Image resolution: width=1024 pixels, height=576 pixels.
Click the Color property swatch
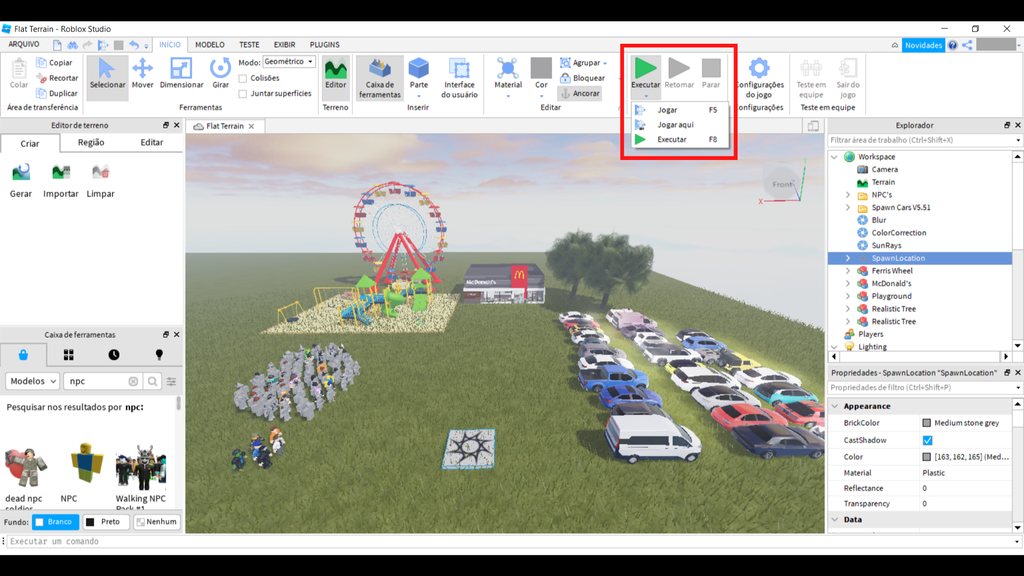[926, 457]
